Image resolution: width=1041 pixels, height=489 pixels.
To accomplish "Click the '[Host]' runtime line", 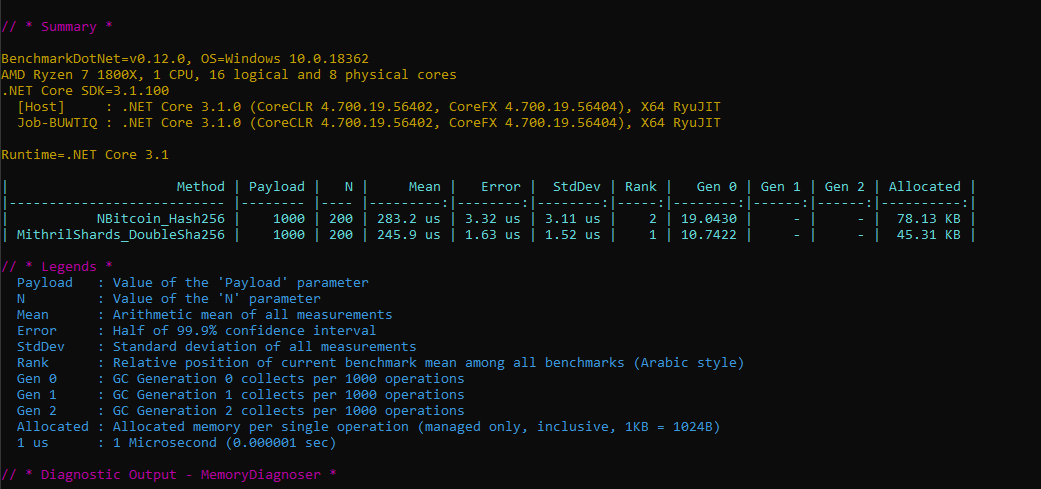I will point(368,107).
